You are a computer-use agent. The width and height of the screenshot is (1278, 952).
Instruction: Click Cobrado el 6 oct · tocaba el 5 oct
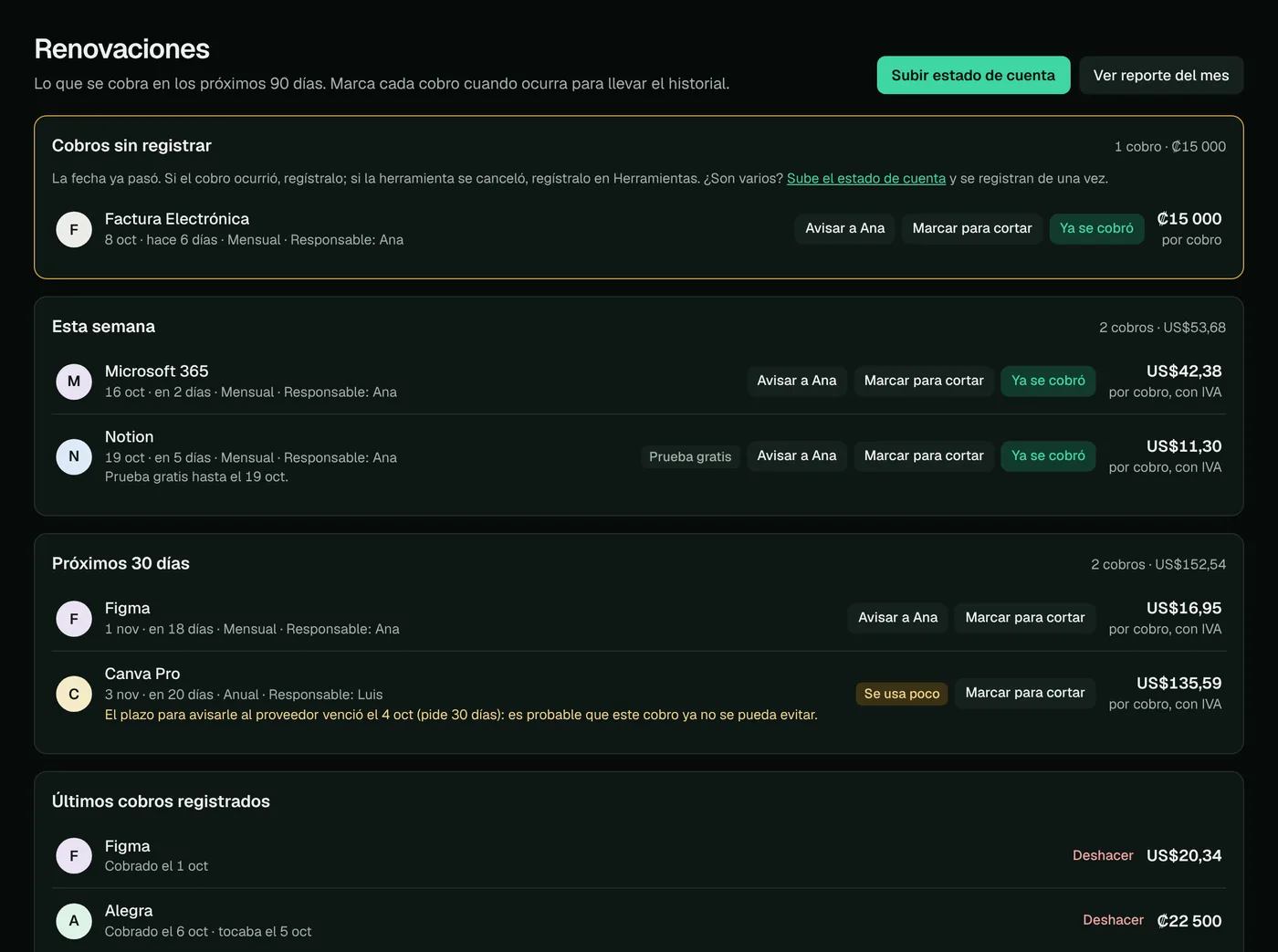[208, 931]
